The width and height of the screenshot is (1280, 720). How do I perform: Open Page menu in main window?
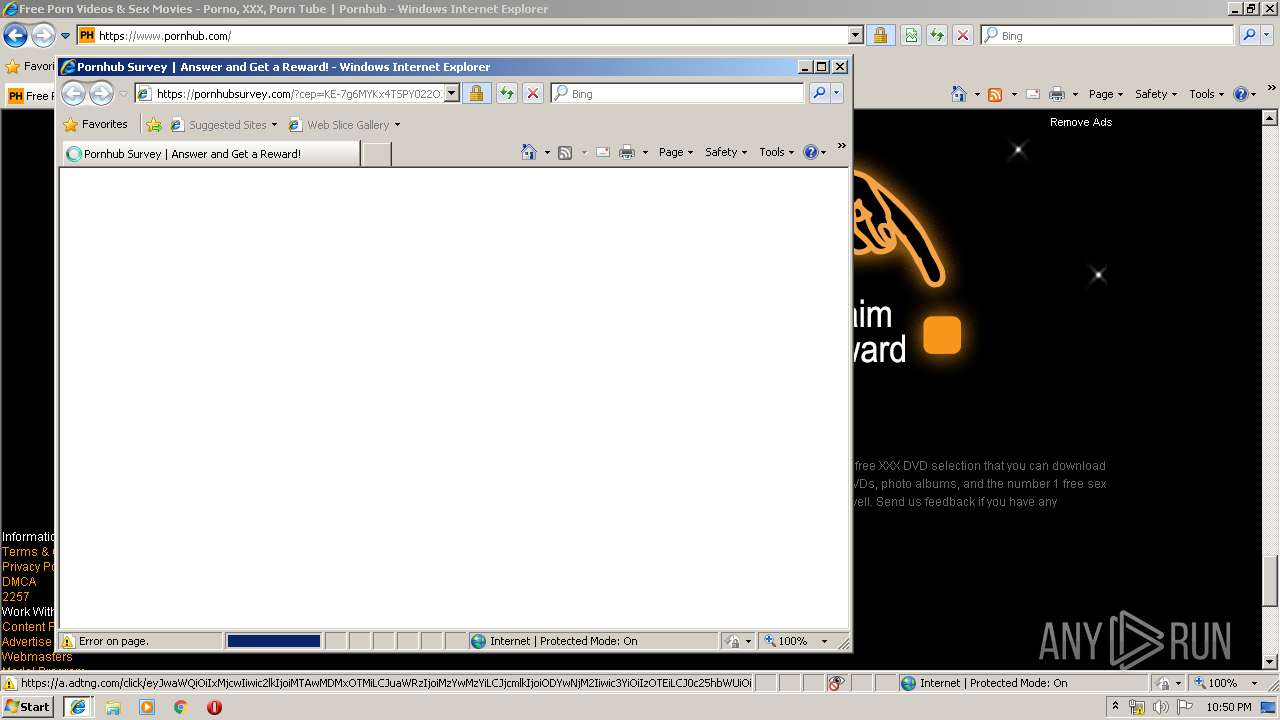[x=1106, y=94]
